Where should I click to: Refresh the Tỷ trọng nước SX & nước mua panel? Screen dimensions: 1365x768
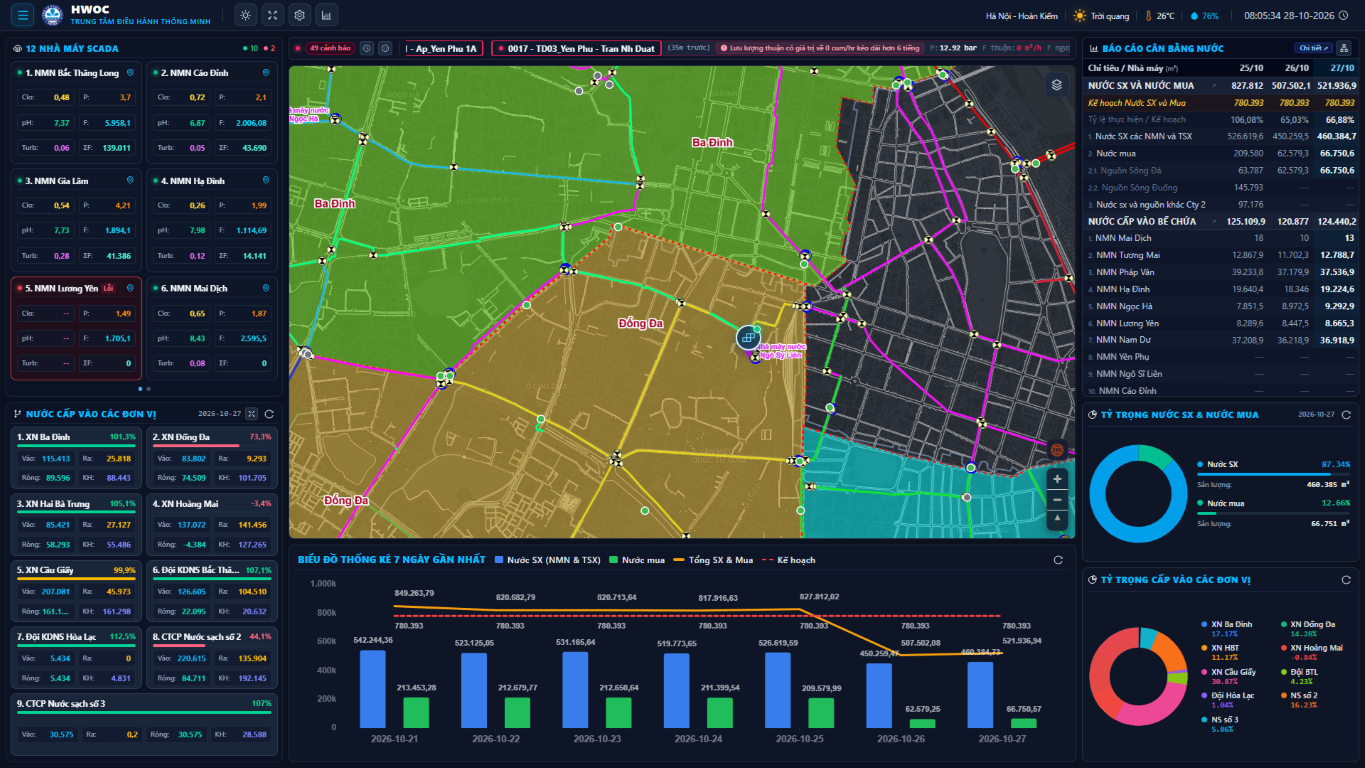tap(1346, 414)
